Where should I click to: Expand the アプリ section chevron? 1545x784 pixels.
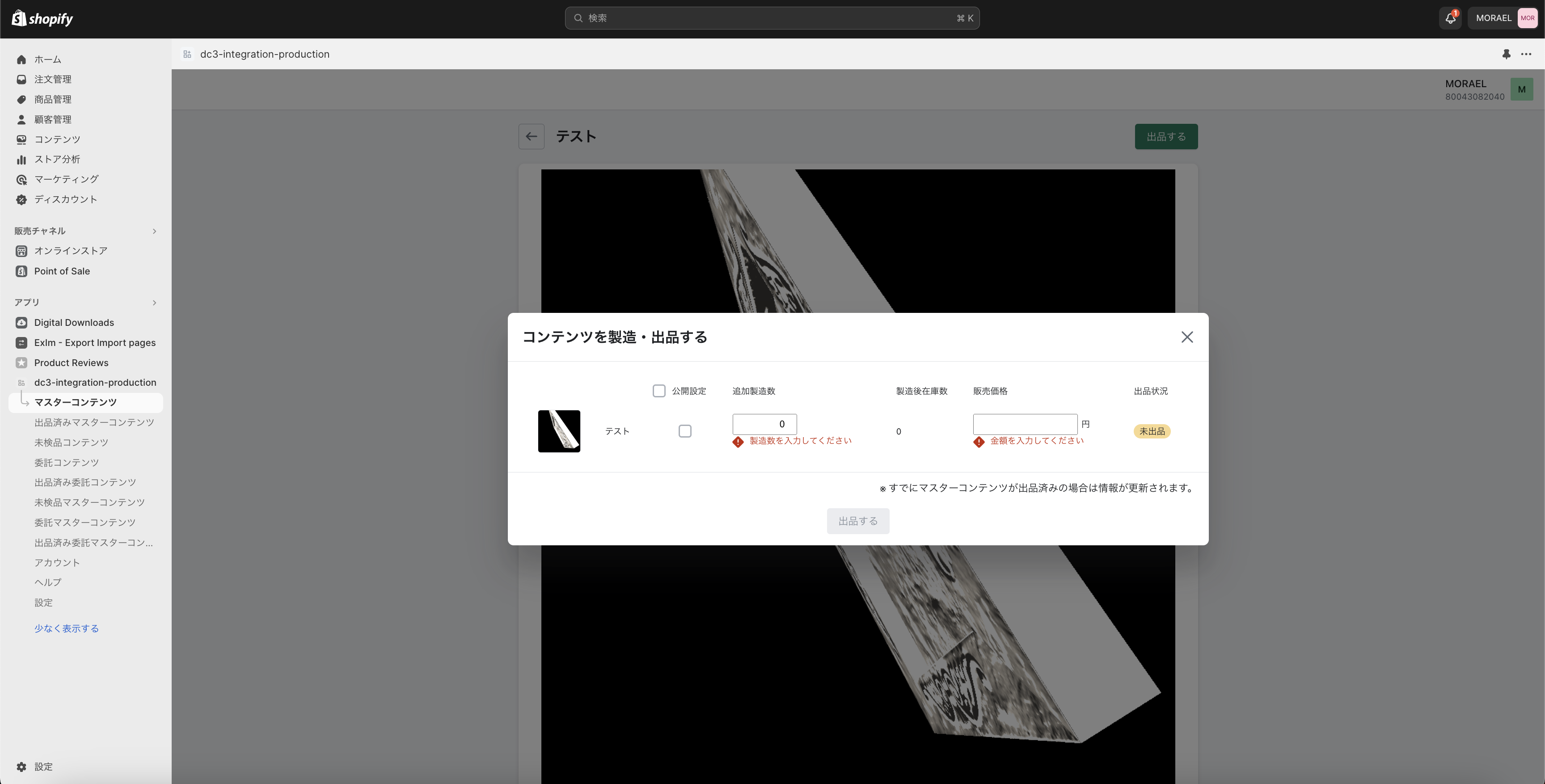(x=154, y=302)
